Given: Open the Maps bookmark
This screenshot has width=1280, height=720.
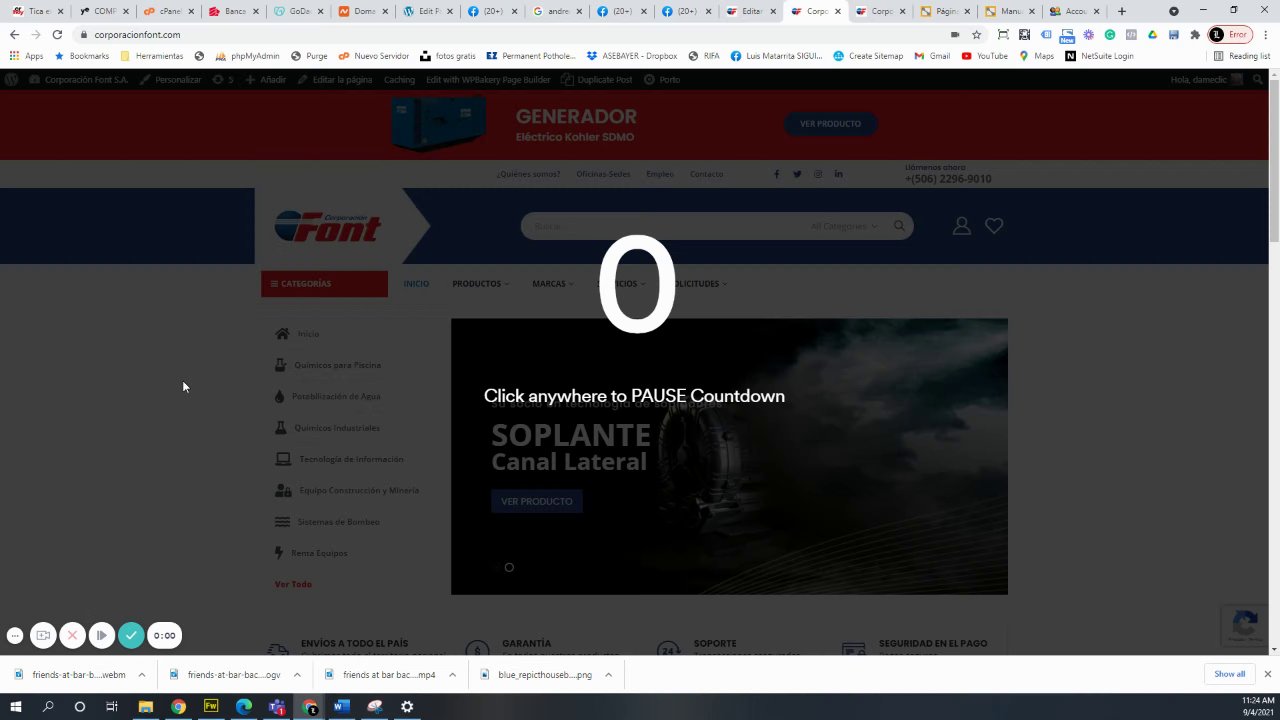Looking at the screenshot, I should (1036, 56).
